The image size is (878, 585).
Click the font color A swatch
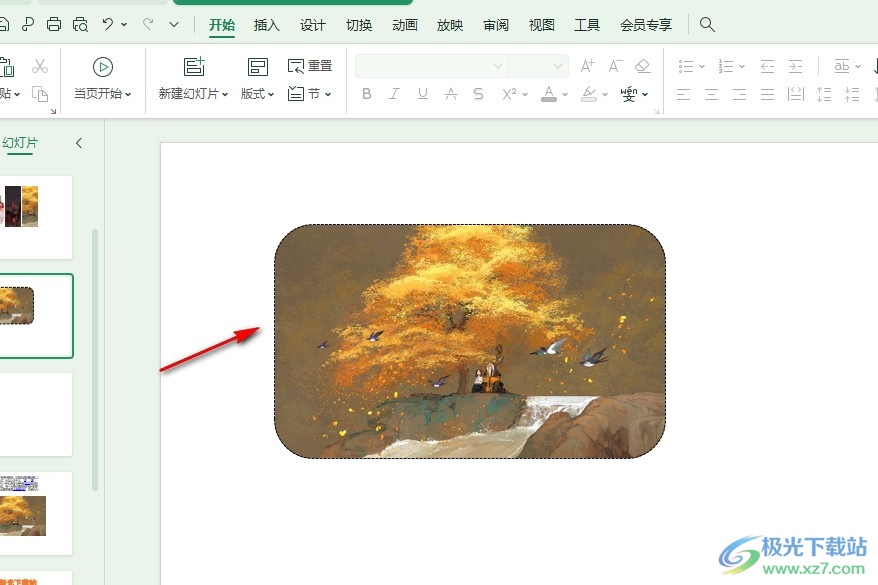pos(549,94)
